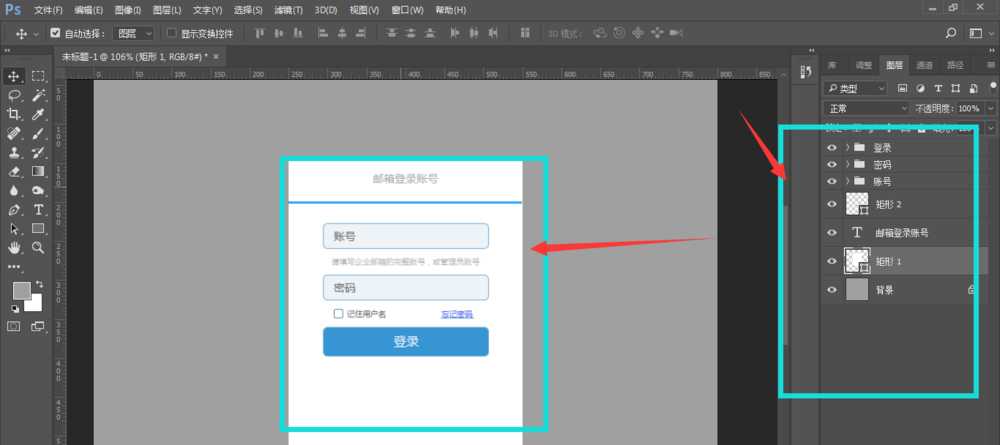Choose the Zoom tool in toolbar
The width and height of the screenshot is (1000, 445).
coord(38,247)
